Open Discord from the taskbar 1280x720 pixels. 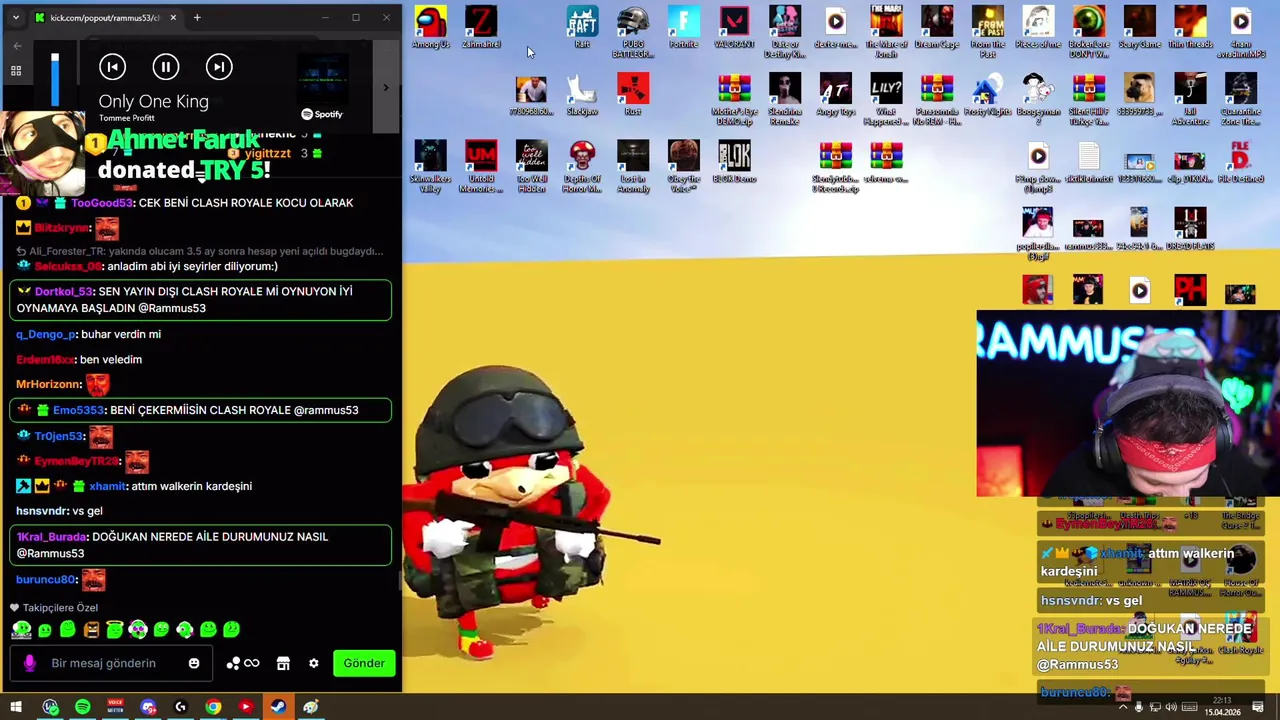click(148, 707)
